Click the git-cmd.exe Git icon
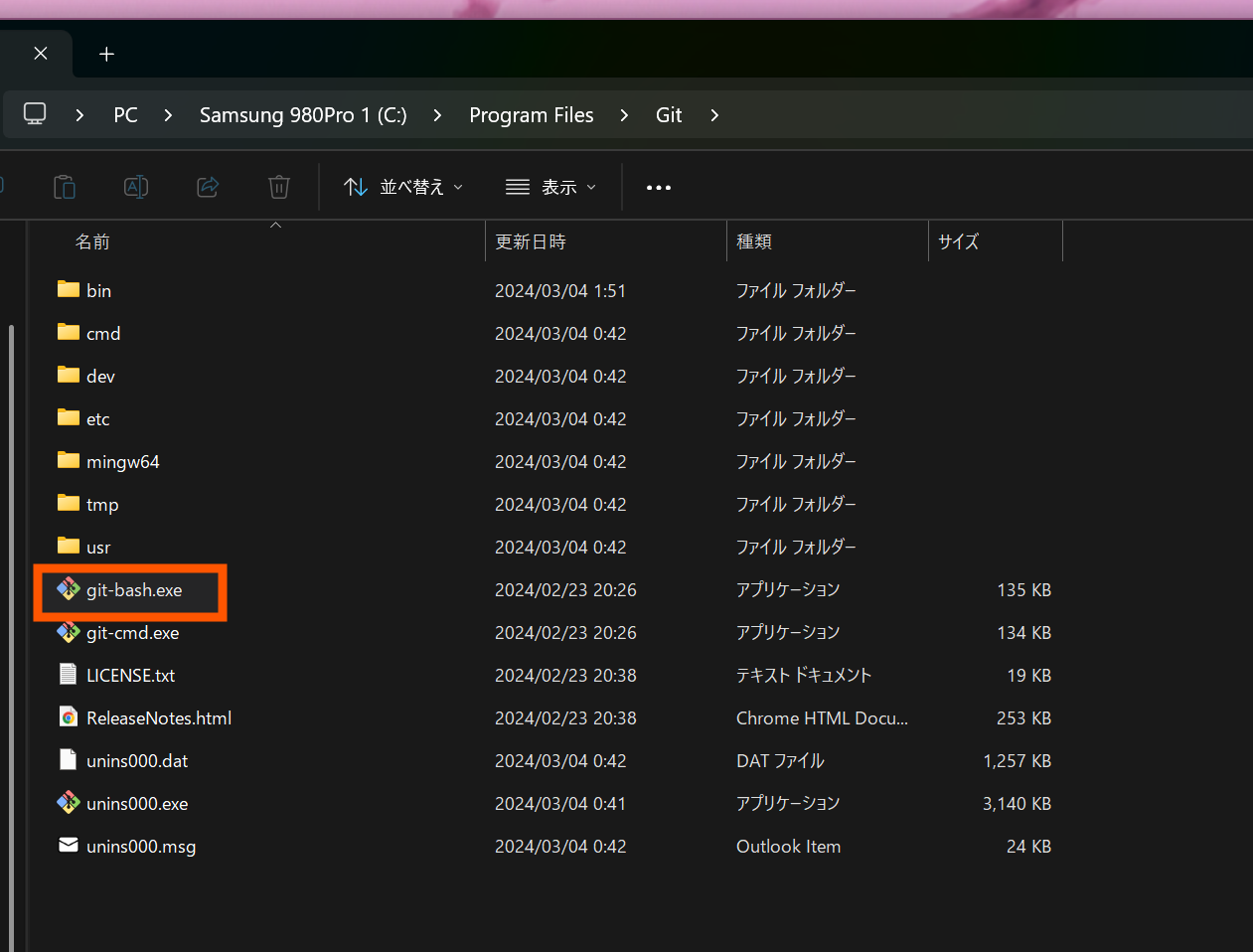 click(69, 632)
